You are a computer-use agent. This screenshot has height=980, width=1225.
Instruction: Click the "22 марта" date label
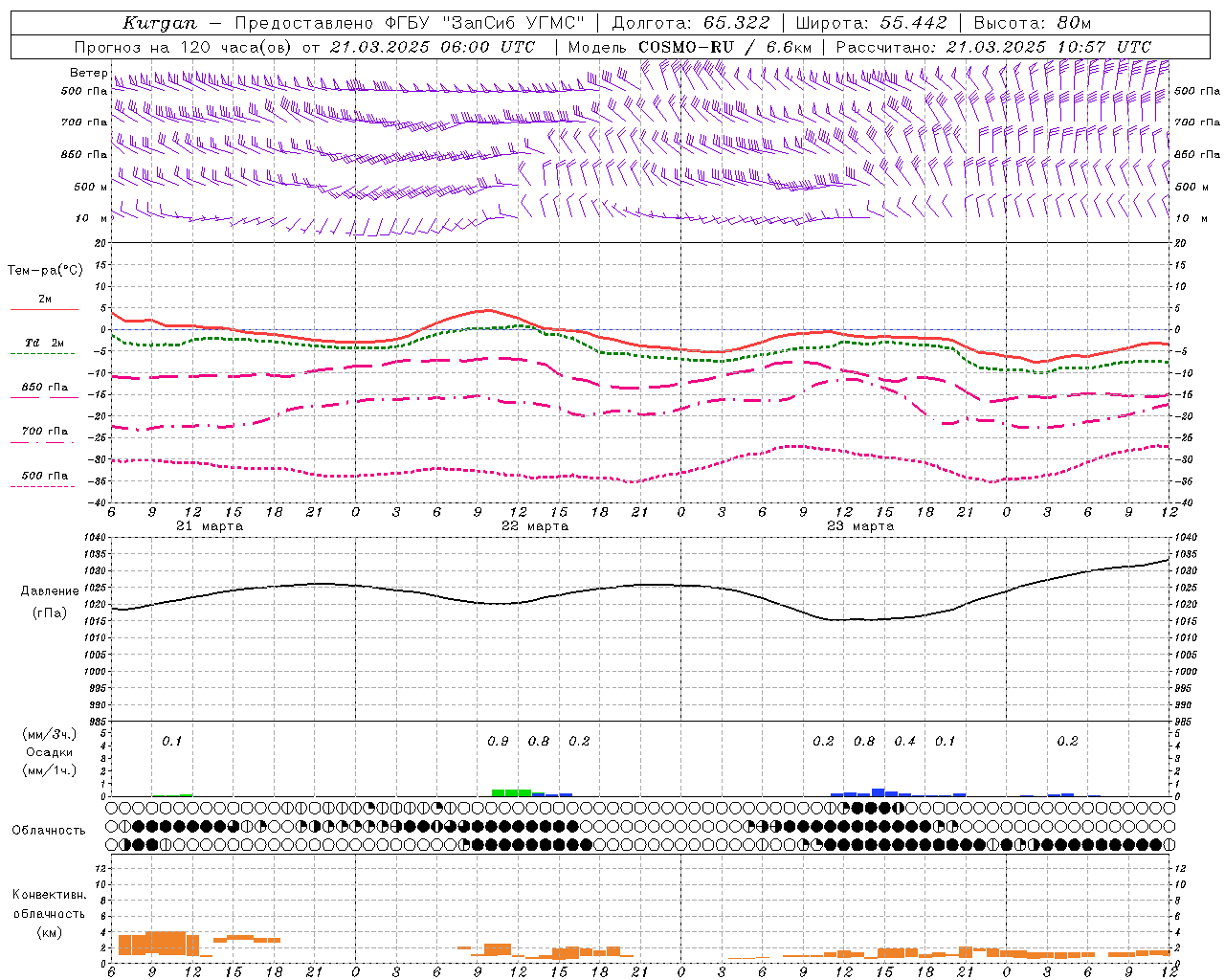(535, 526)
